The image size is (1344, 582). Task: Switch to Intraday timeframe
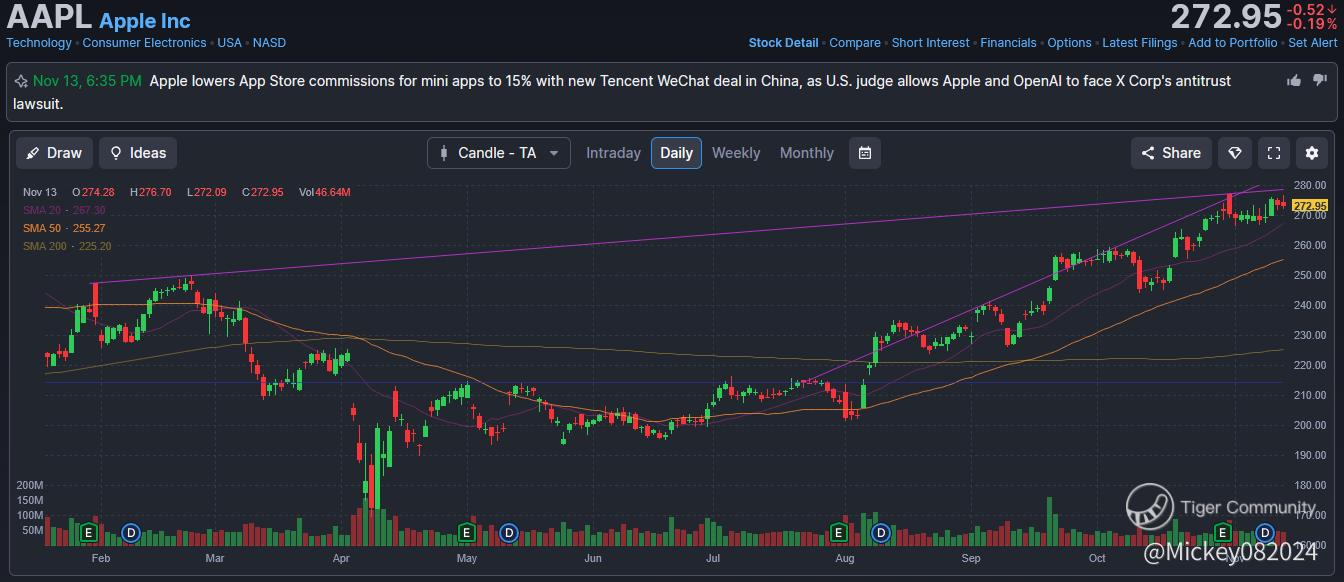point(613,153)
